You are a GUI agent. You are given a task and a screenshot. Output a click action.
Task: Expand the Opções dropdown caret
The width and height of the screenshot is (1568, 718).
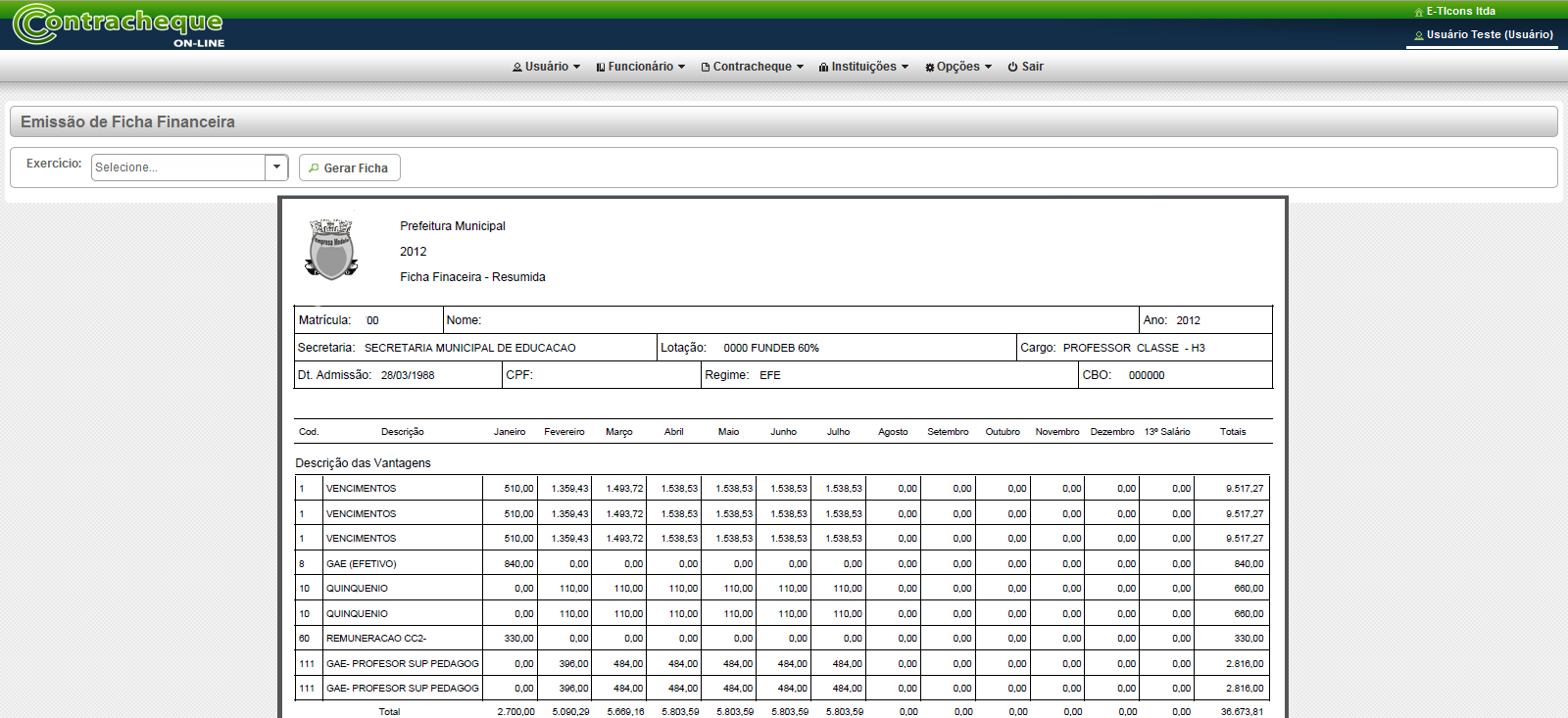pos(988,68)
